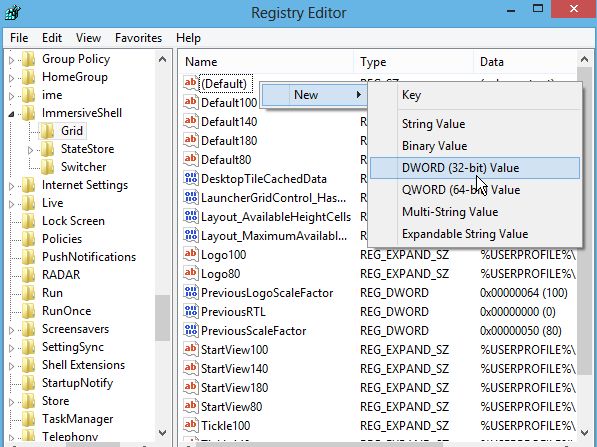Sort values by Name column header
597x447 pixels.
266,62
